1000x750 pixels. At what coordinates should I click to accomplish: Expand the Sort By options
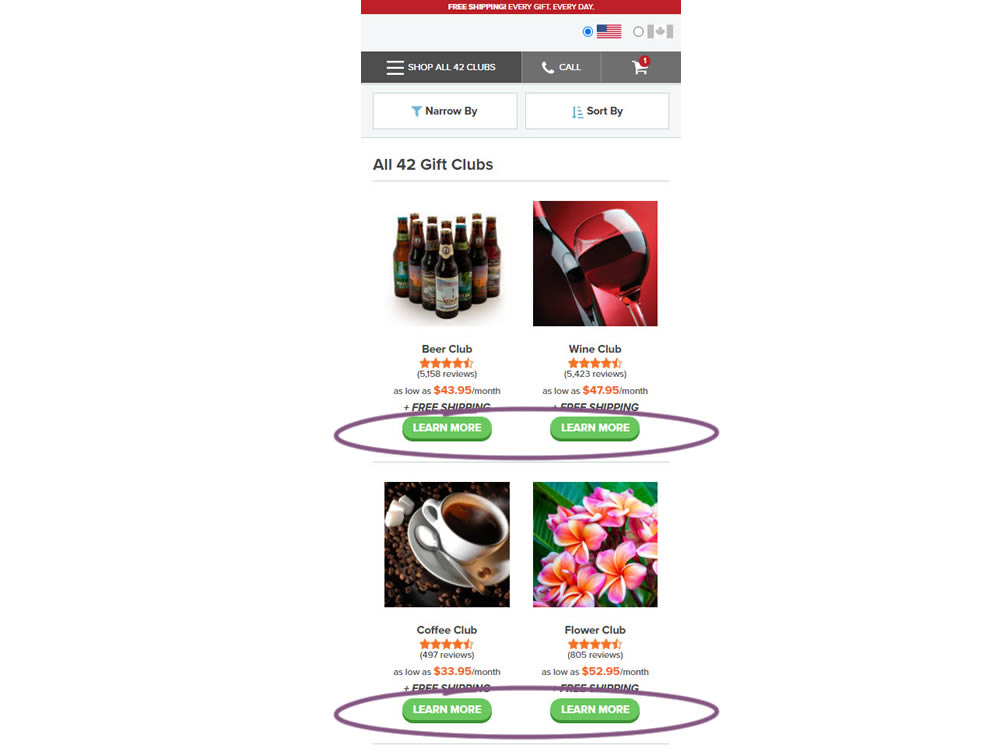tap(597, 111)
